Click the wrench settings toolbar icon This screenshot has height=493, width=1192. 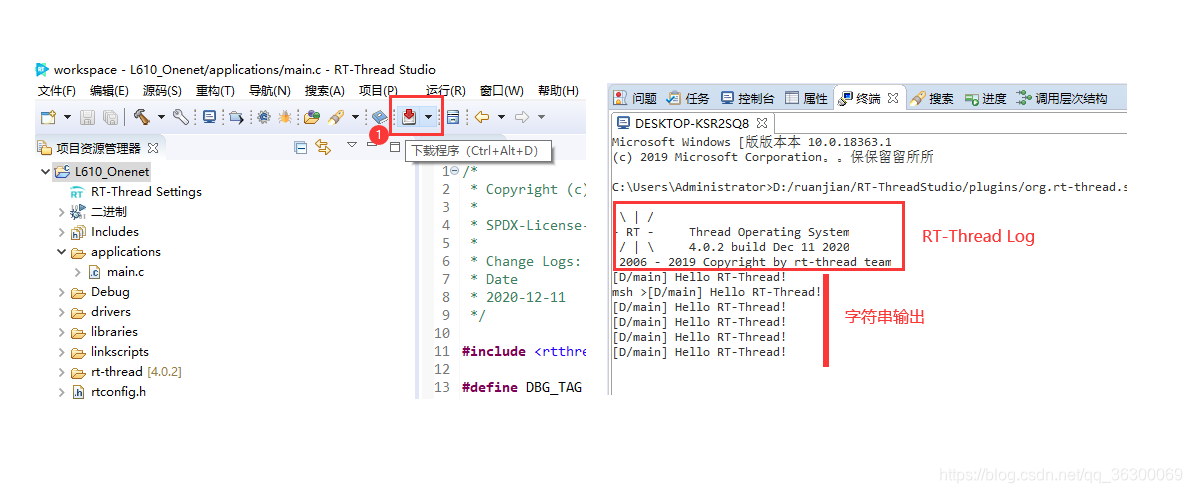[180, 117]
